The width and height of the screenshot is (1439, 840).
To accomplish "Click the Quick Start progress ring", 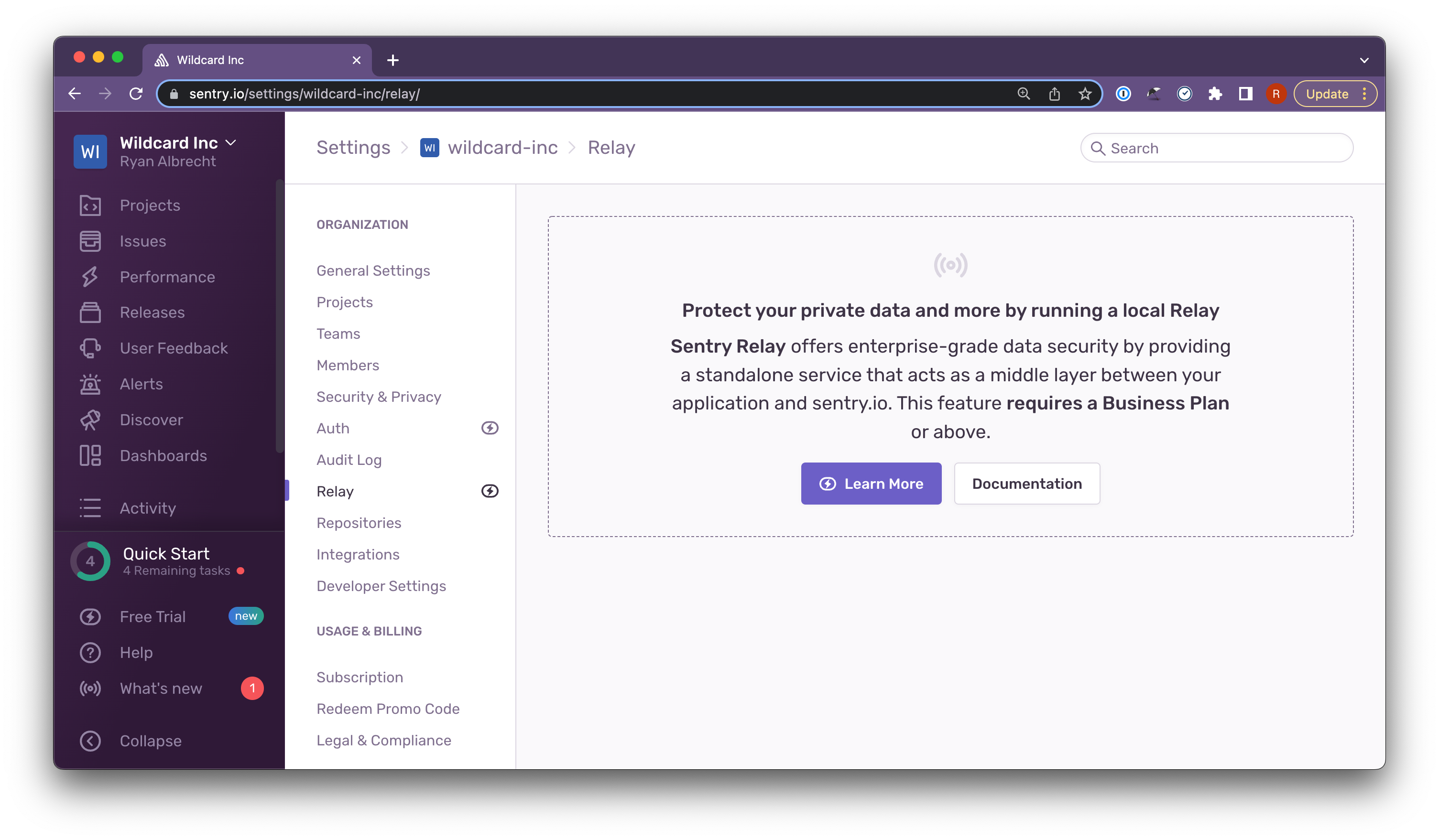I will (x=90, y=561).
